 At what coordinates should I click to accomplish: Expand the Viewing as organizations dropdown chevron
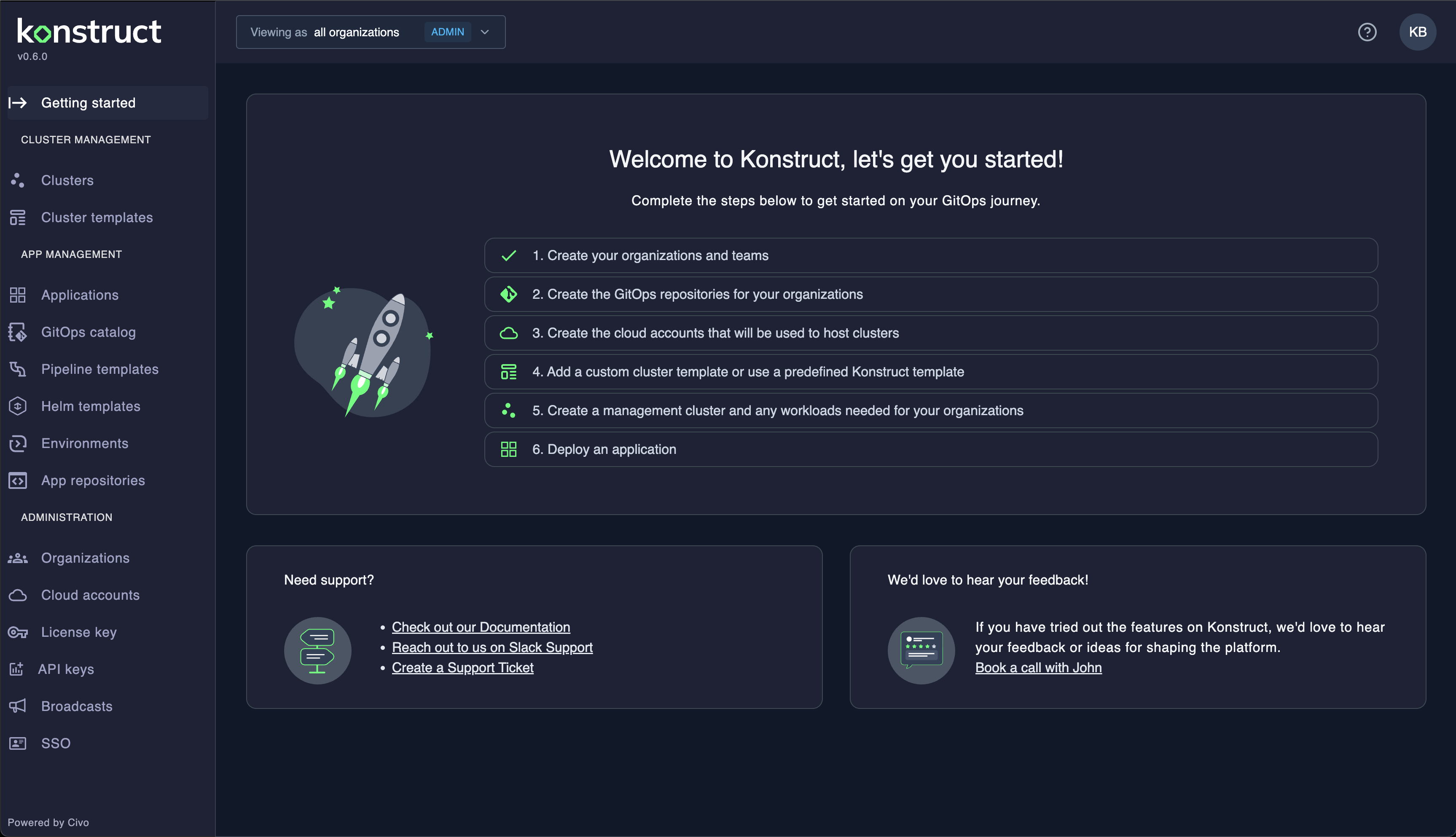click(x=485, y=32)
